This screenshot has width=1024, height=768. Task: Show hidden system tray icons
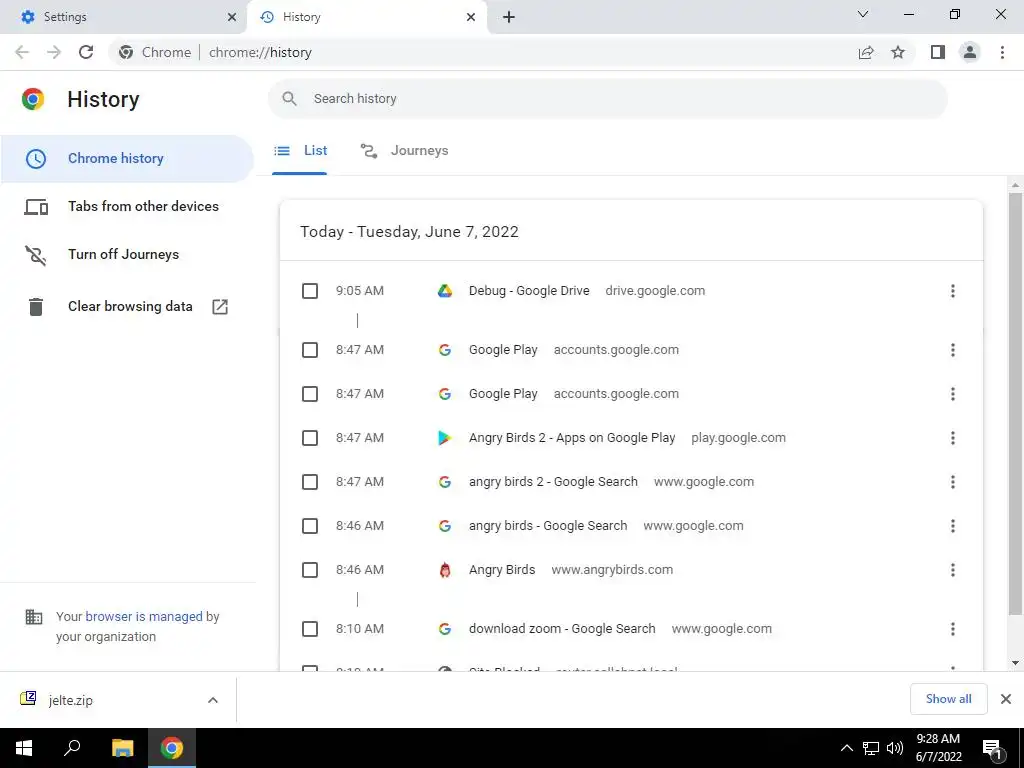846,748
